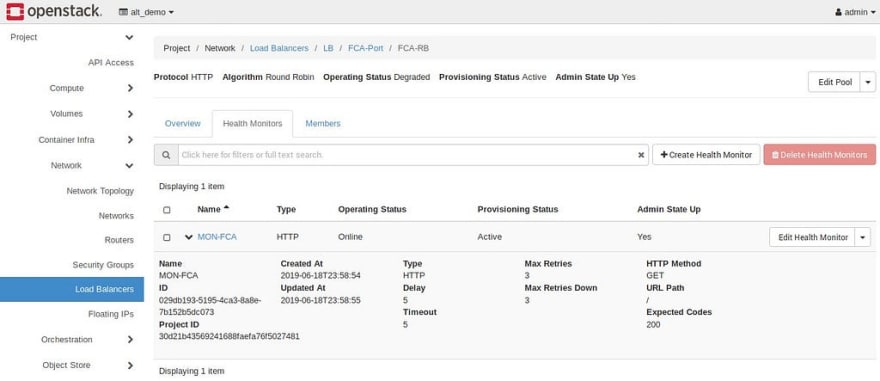This screenshot has width=880, height=381.
Task: Click Updated At value 2019-06-18T23:58:55
Action: click(x=320, y=300)
